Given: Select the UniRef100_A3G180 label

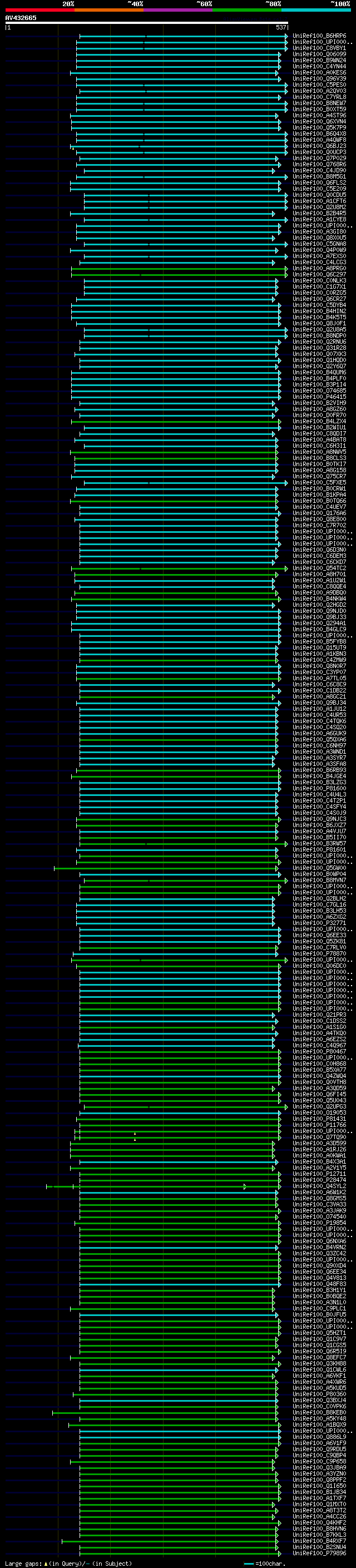Looking at the screenshot, I should (x=319, y=231).
